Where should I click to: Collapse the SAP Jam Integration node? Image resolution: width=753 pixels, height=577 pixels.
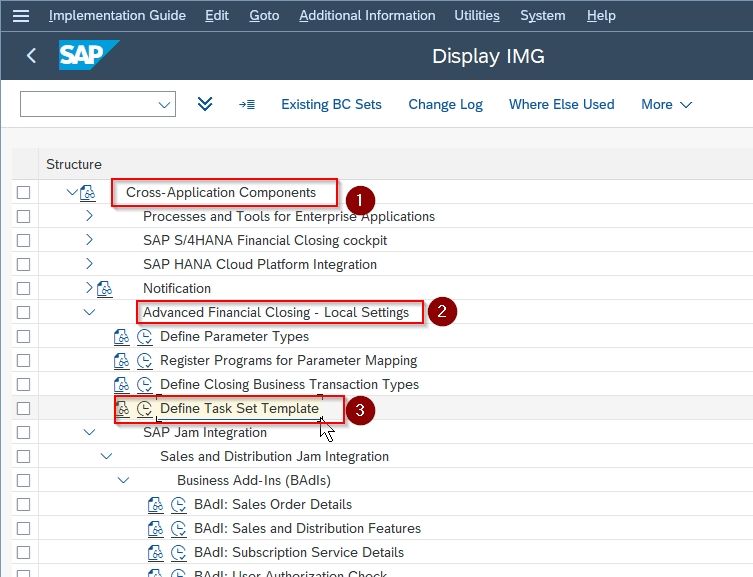point(89,433)
